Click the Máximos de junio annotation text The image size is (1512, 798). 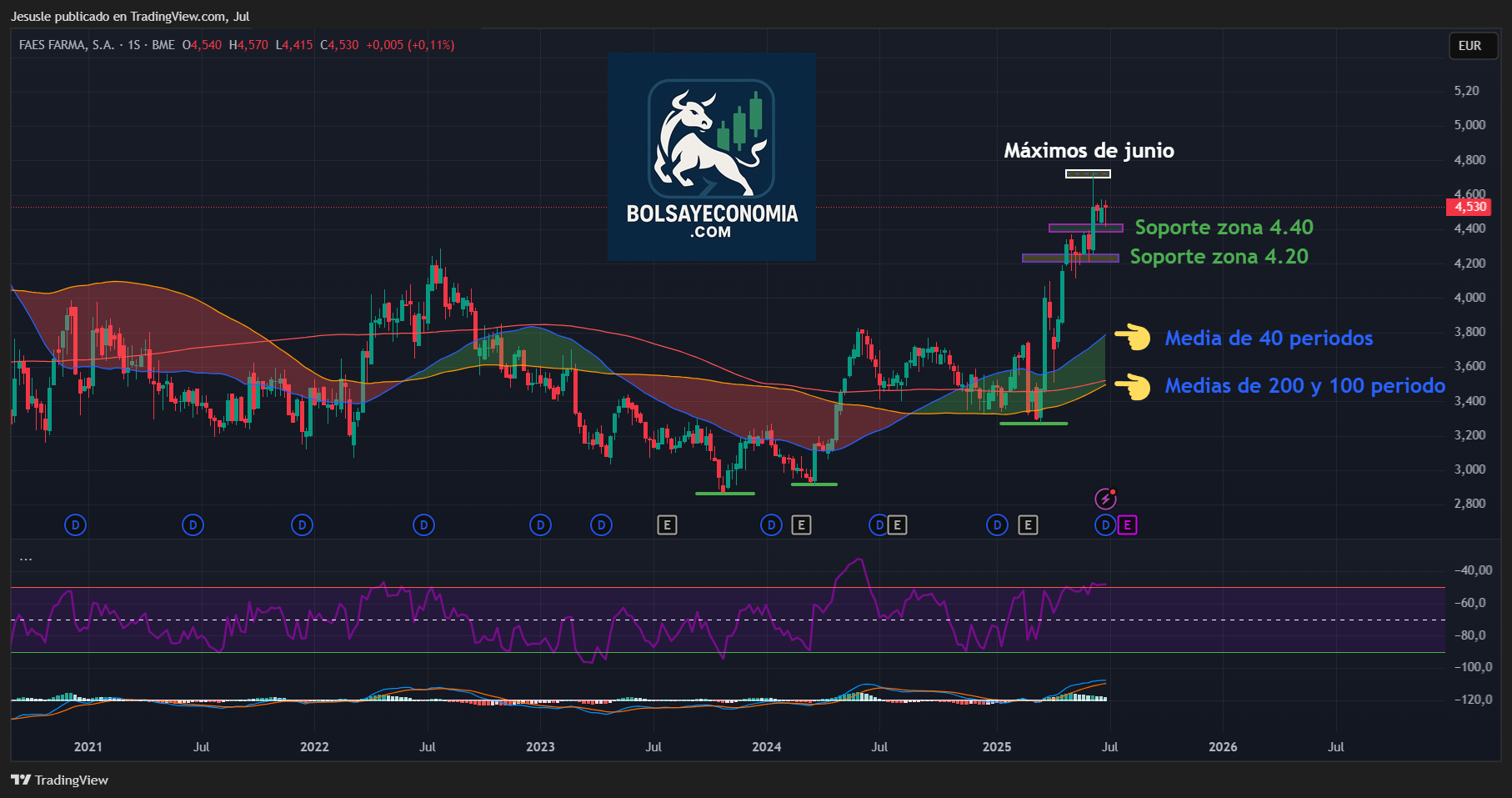(x=1089, y=151)
